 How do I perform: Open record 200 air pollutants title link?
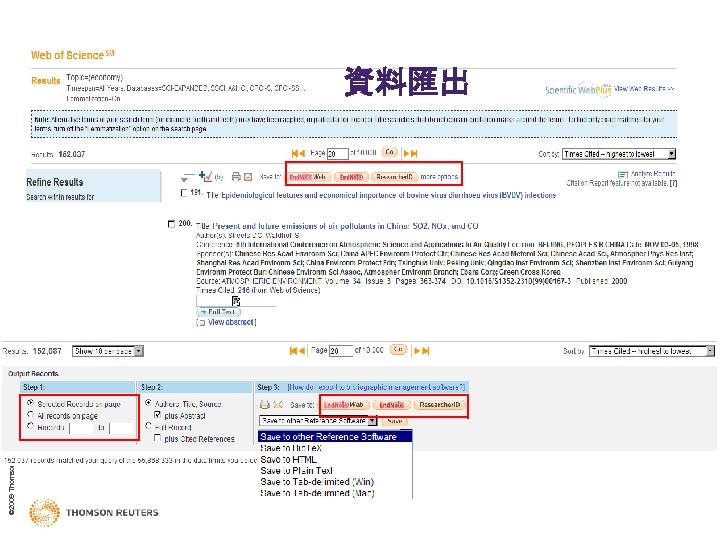pos(345,226)
